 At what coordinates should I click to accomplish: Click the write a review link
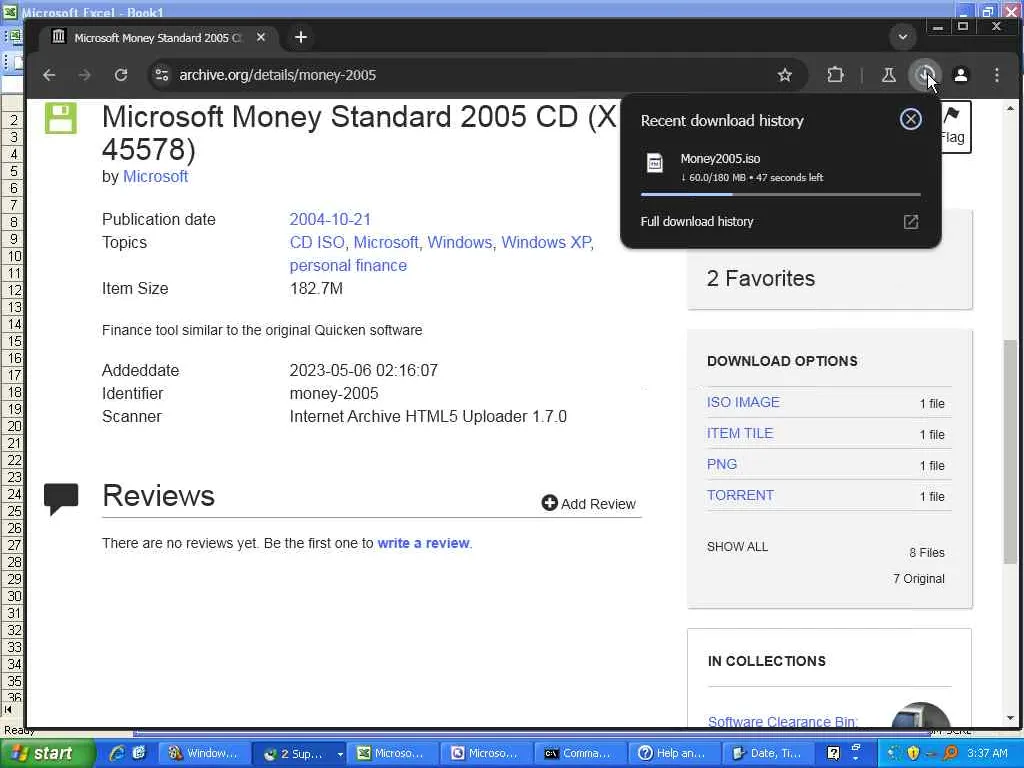pos(423,543)
